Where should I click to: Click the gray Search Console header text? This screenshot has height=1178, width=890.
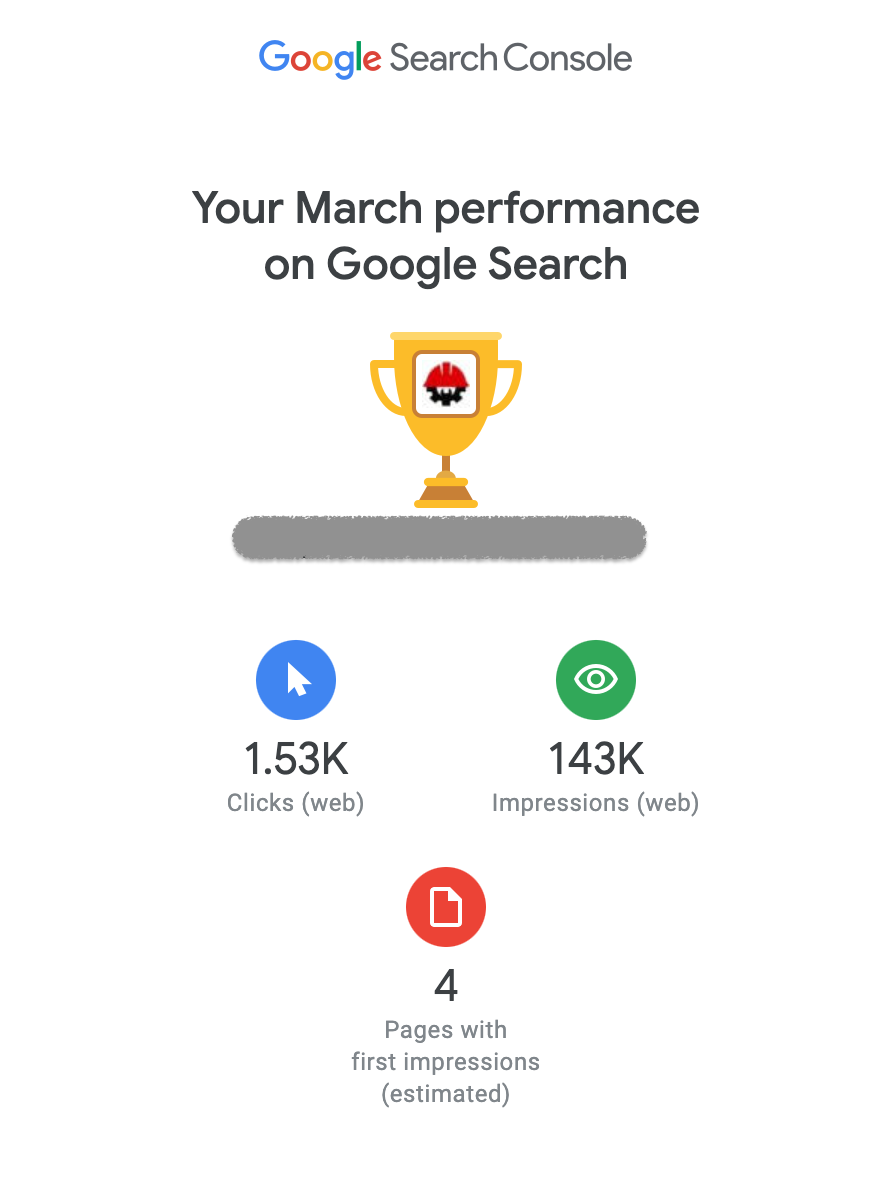[511, 58]
